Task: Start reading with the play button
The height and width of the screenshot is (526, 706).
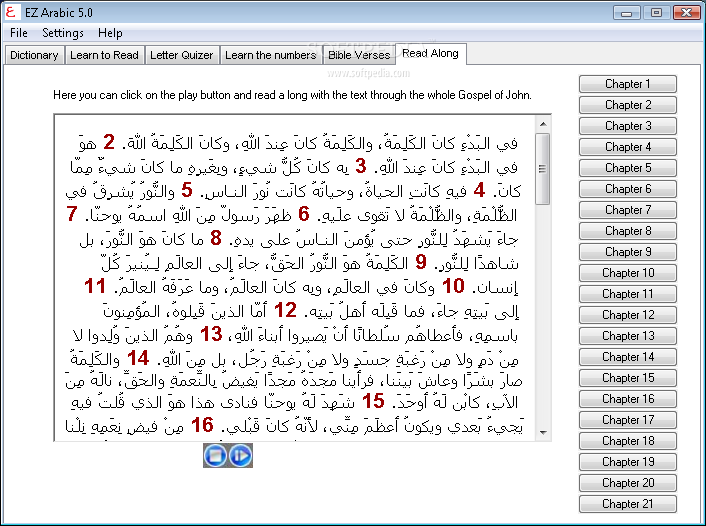Action: (241, 455)
